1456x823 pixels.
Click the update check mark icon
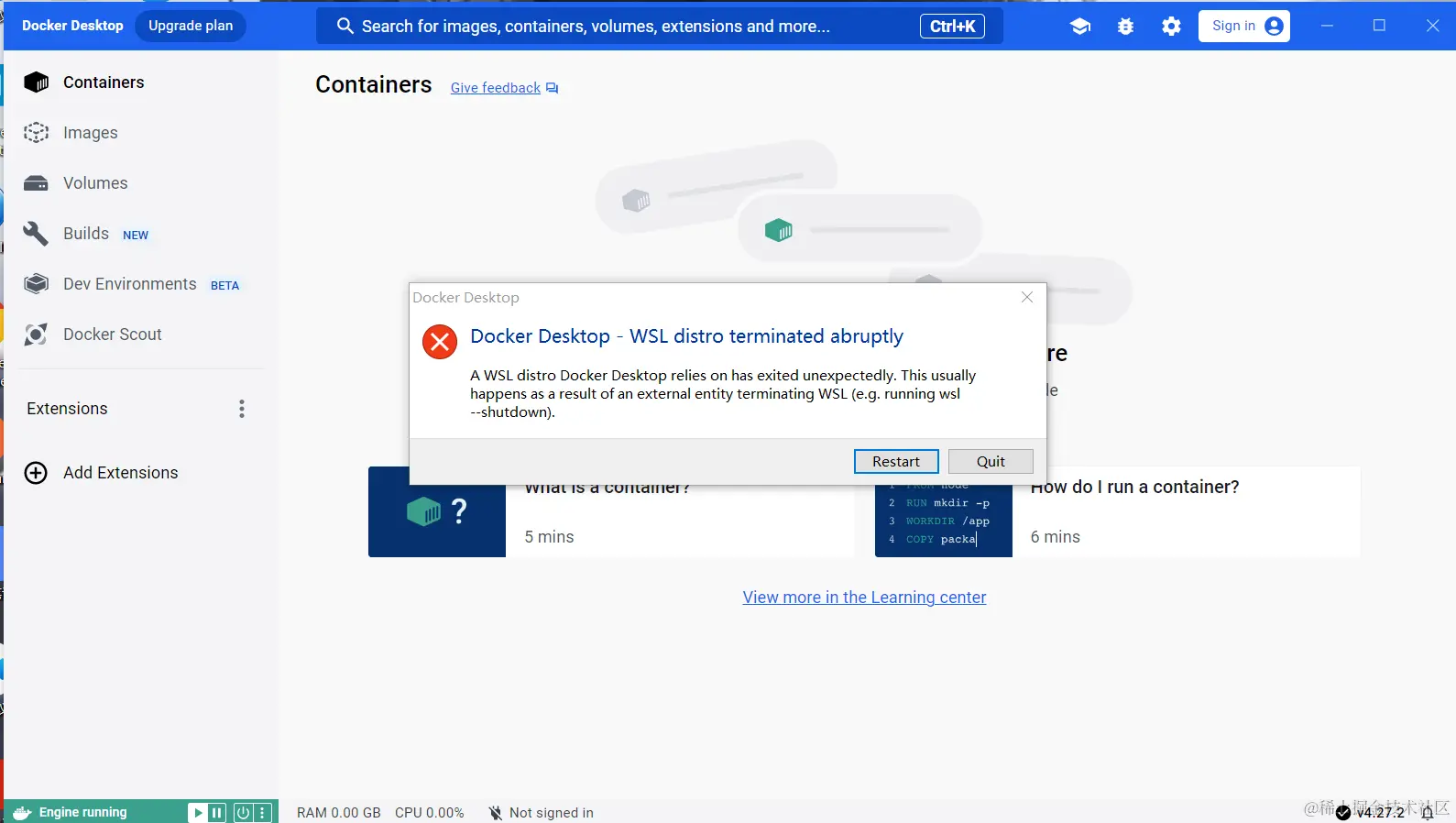pos(1343,813)
